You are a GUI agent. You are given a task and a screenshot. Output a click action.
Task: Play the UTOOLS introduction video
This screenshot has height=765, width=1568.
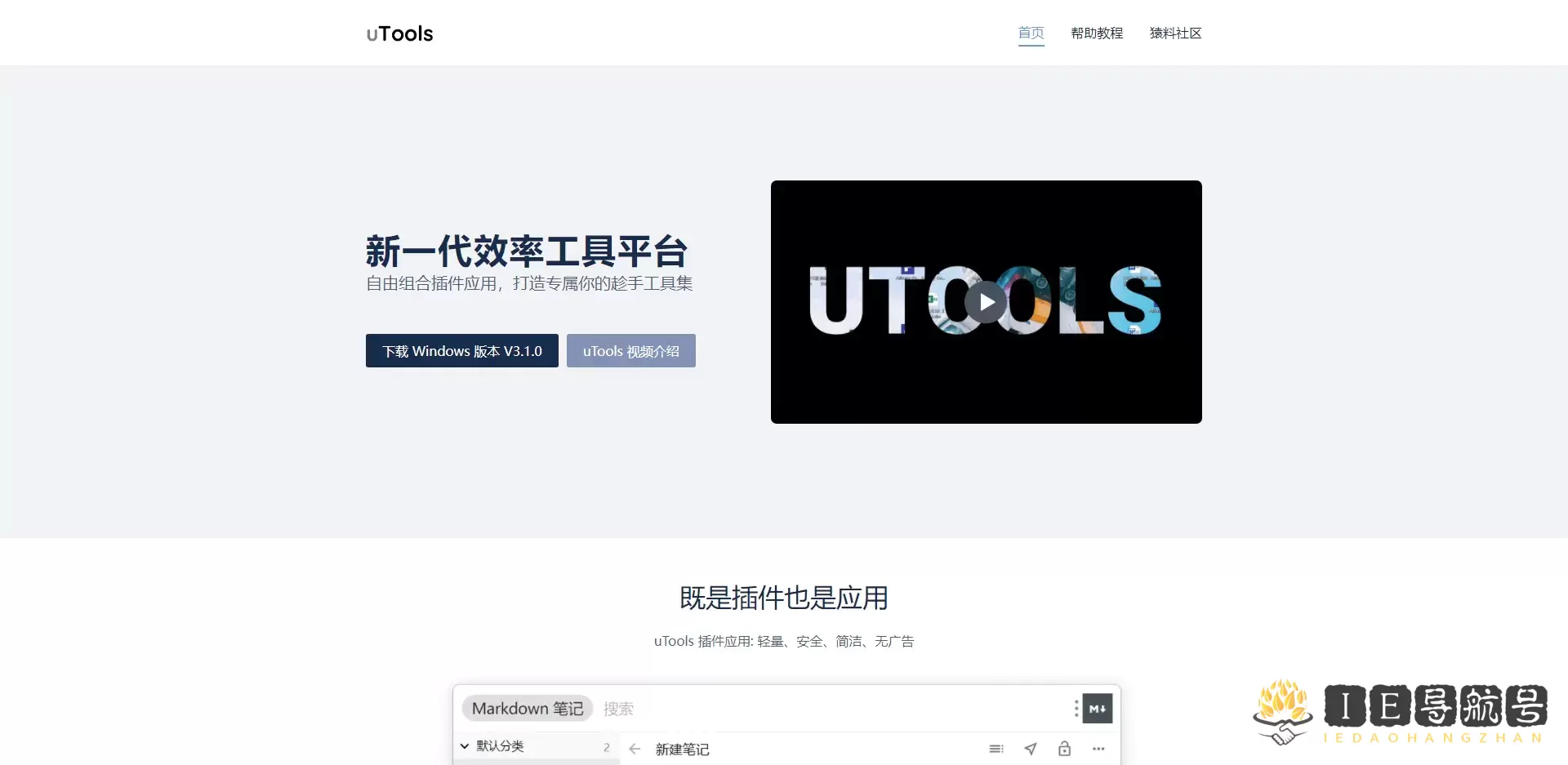(x=986, y=302)
